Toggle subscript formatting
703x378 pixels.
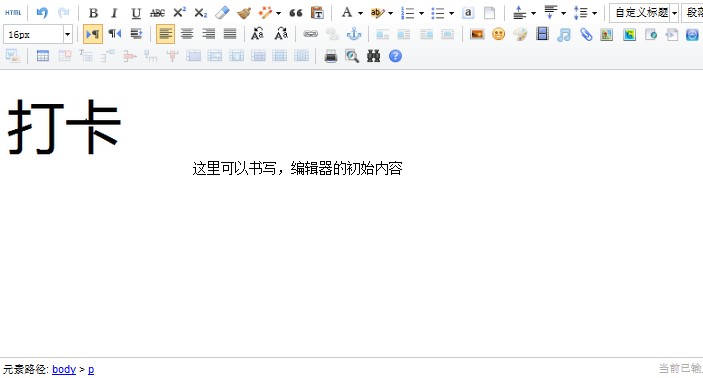(201, 13)
